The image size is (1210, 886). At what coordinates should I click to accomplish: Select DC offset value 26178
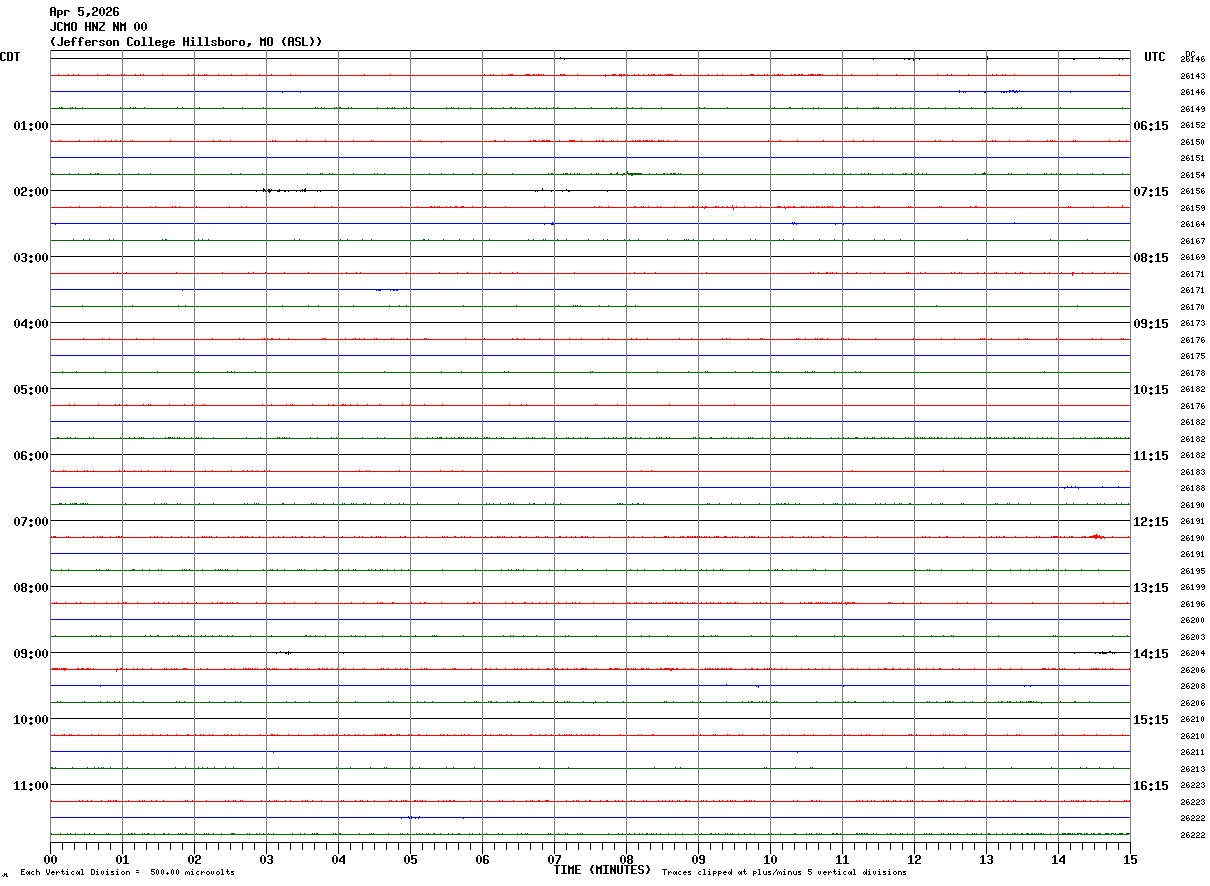click(x=1192, y=373)
